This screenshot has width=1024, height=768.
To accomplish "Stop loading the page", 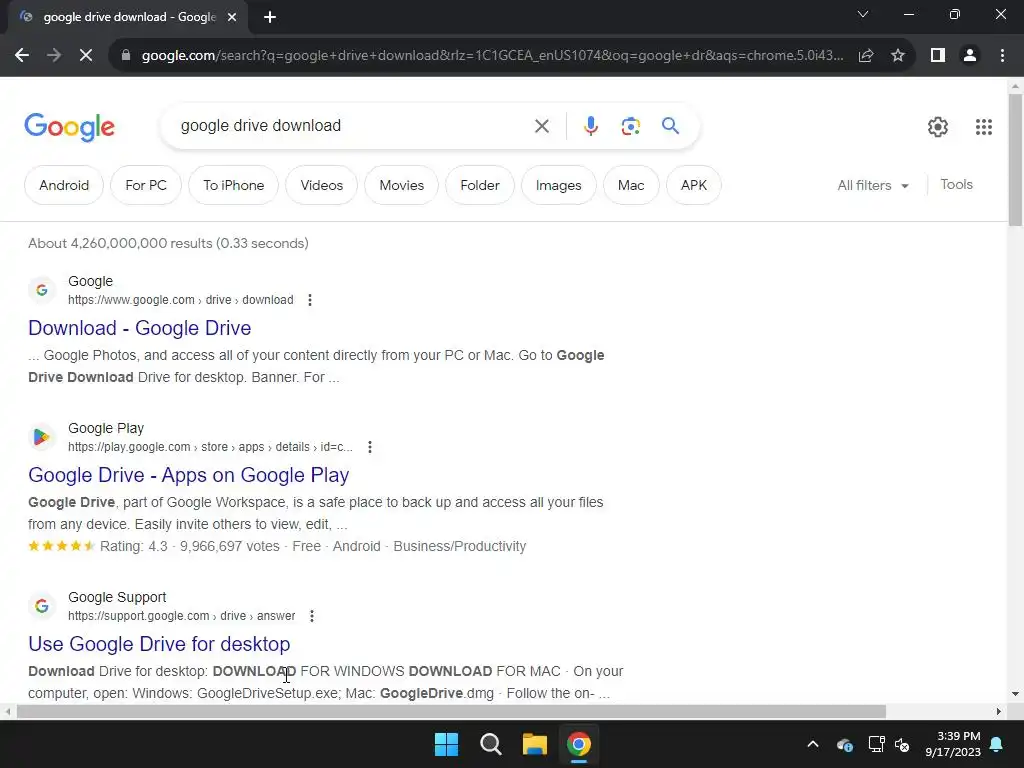I will click(x=86, y=56).
